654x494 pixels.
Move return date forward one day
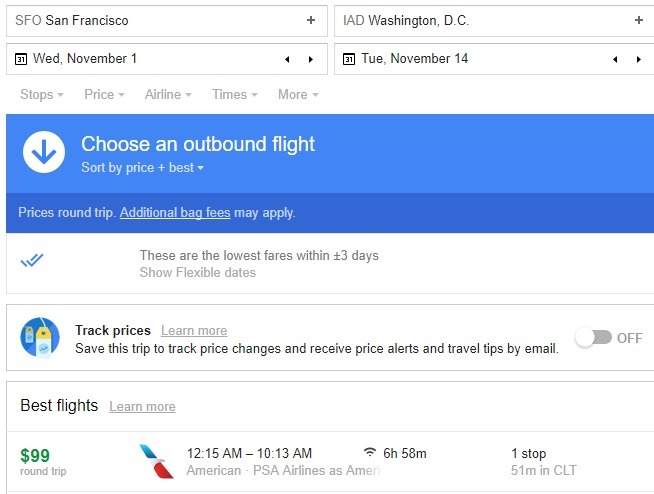[639, 59]
